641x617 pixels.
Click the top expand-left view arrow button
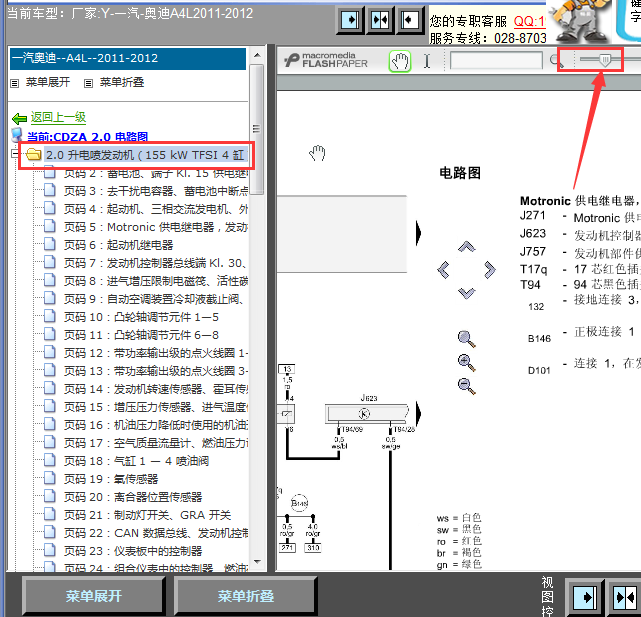click(409, 20)
